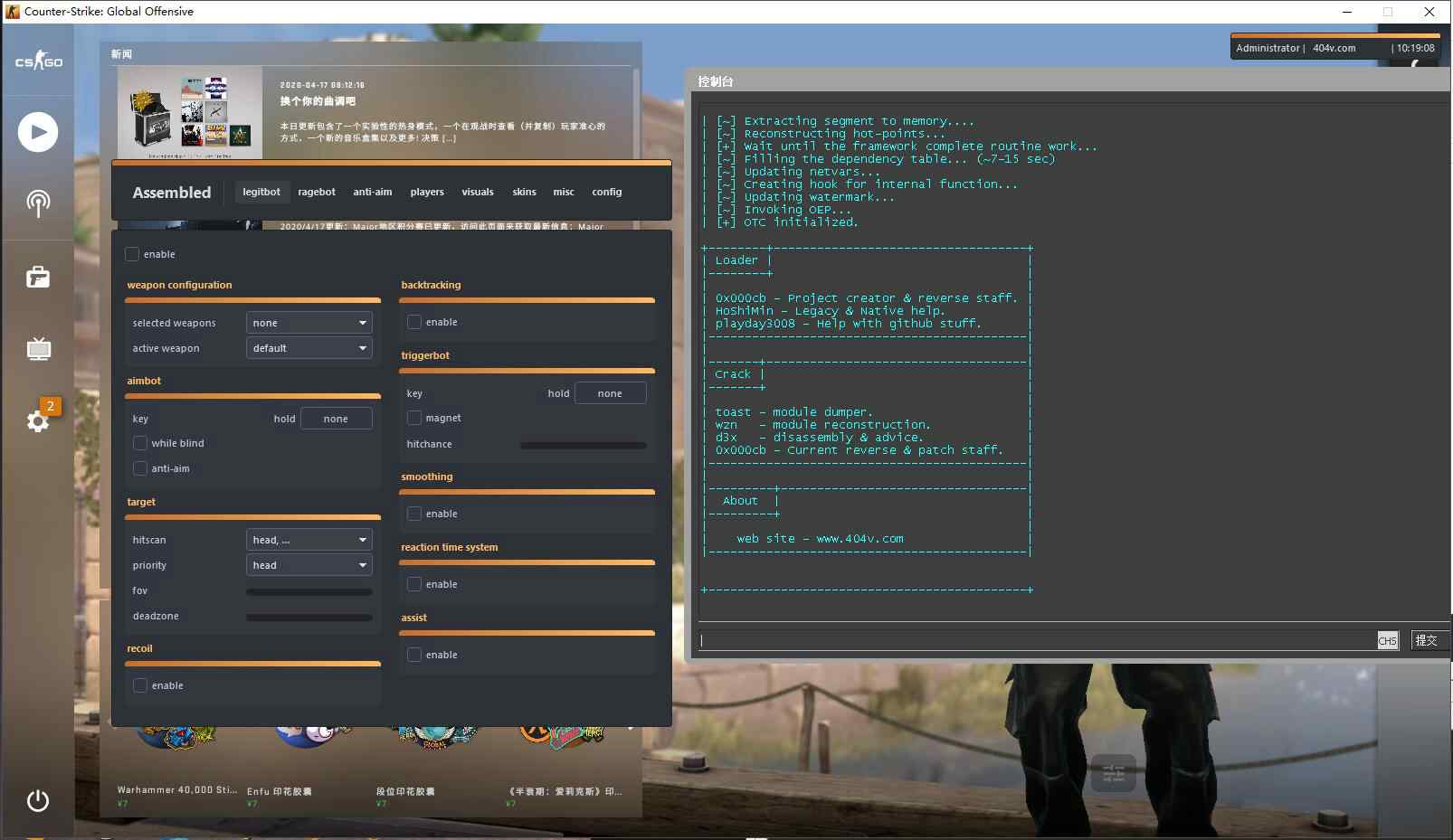
Task: Toggle the aimbot anti-aim checkbox
Action: [140, 468]
